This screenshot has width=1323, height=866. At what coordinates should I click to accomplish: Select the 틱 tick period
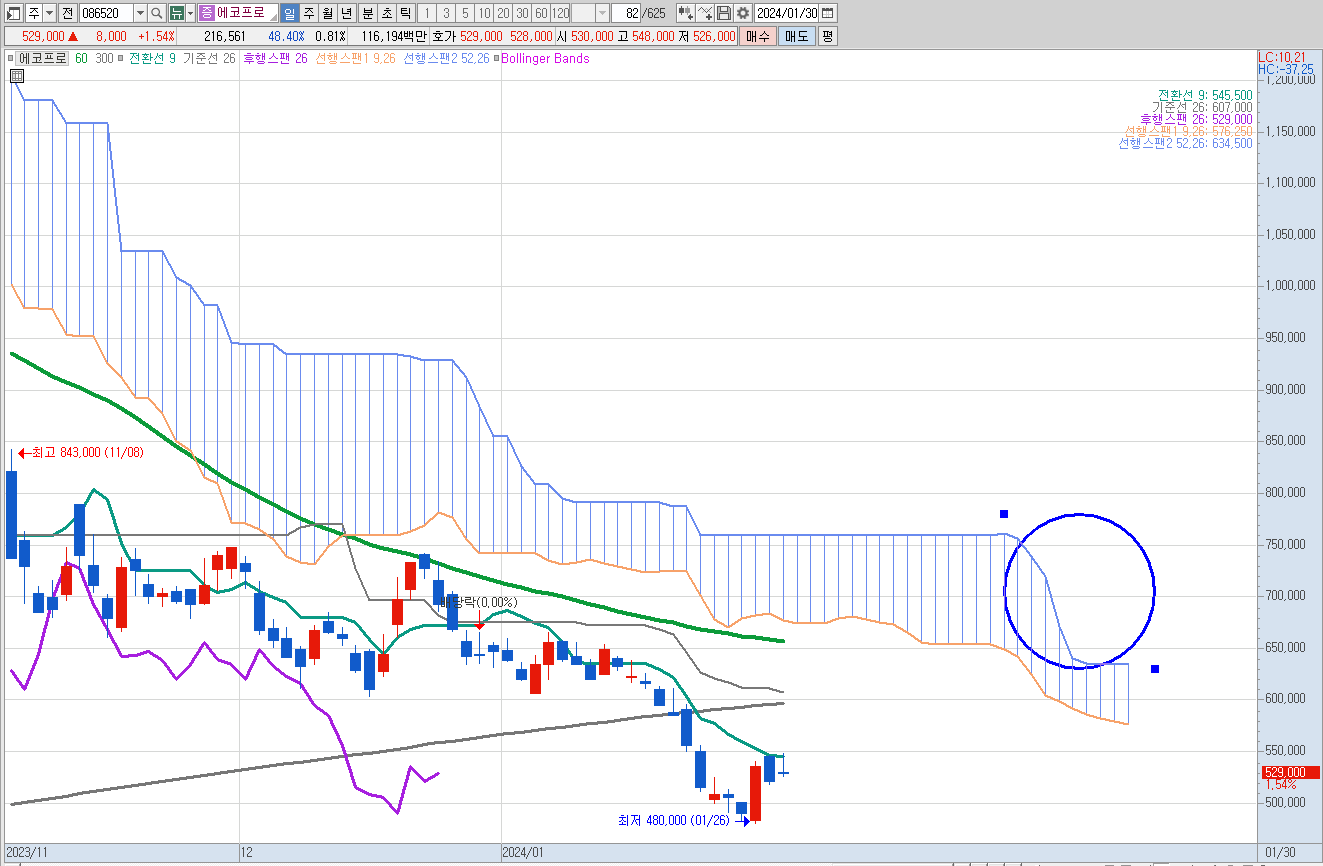405,13
